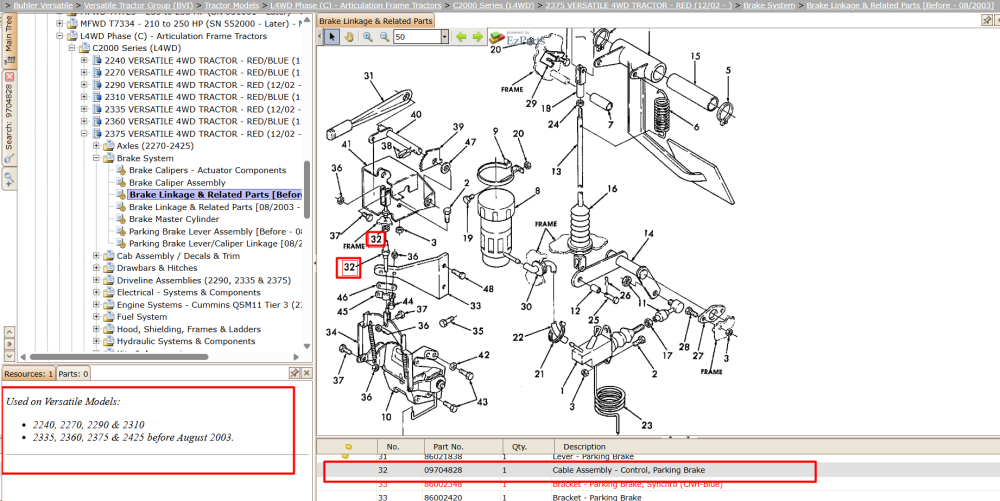Open Brake Caliper Assembly page
This screenshot has width=1000, height=501.
(177, 183)
